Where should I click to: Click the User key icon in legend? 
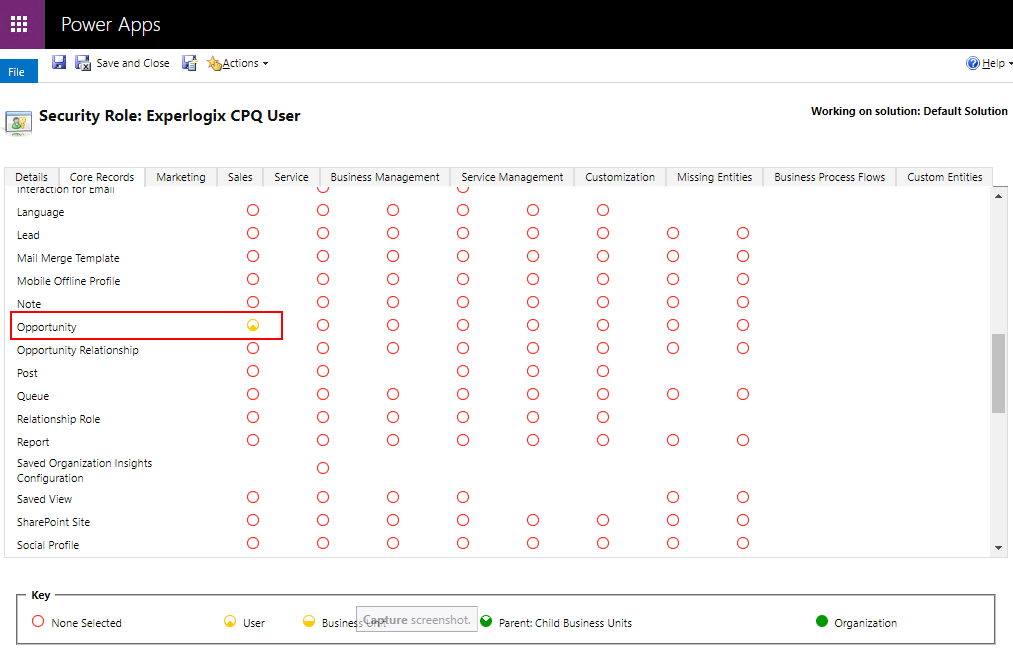point(230,621)
